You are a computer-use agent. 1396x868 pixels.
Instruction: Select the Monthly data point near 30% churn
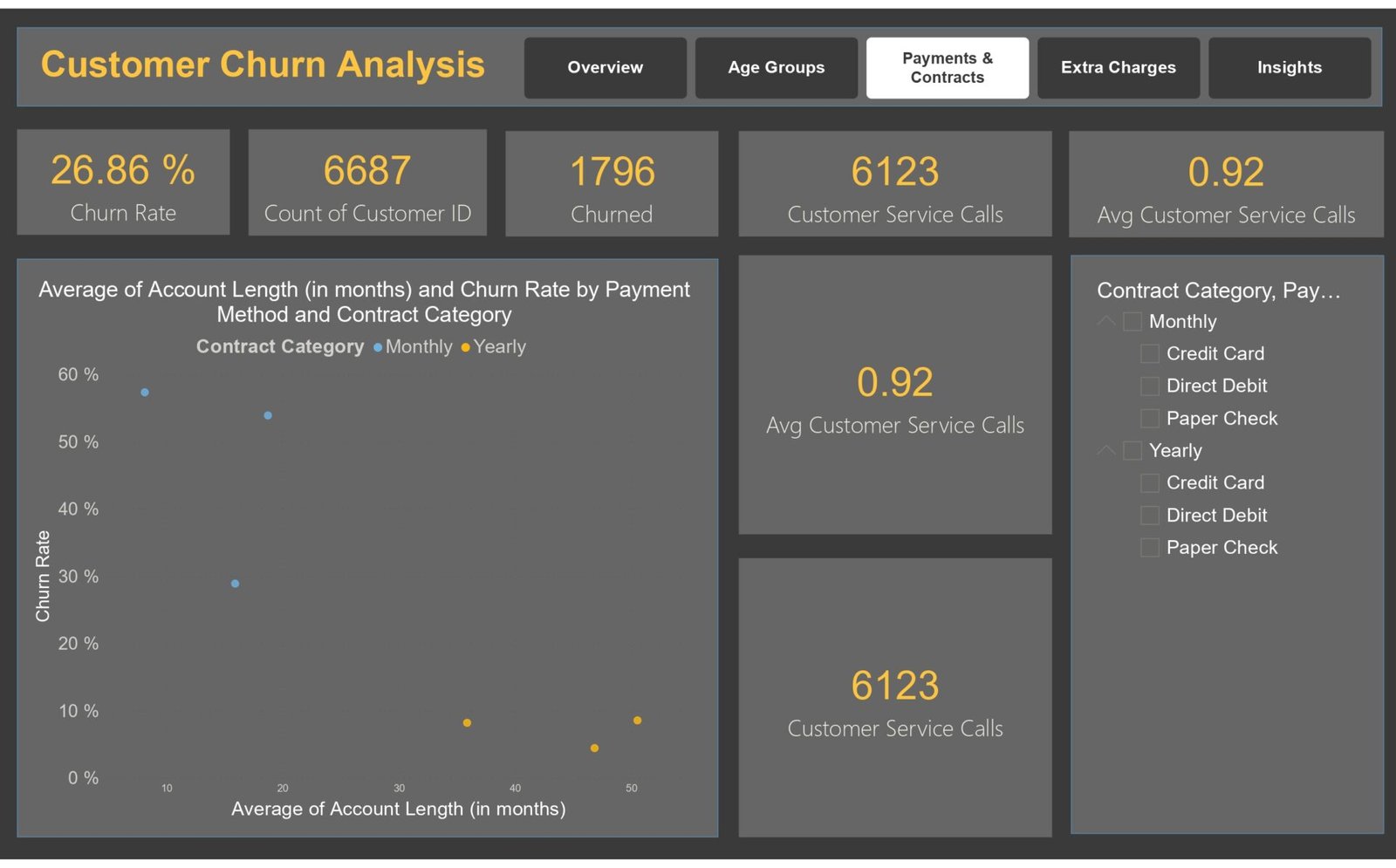click(x=235, y=584)
